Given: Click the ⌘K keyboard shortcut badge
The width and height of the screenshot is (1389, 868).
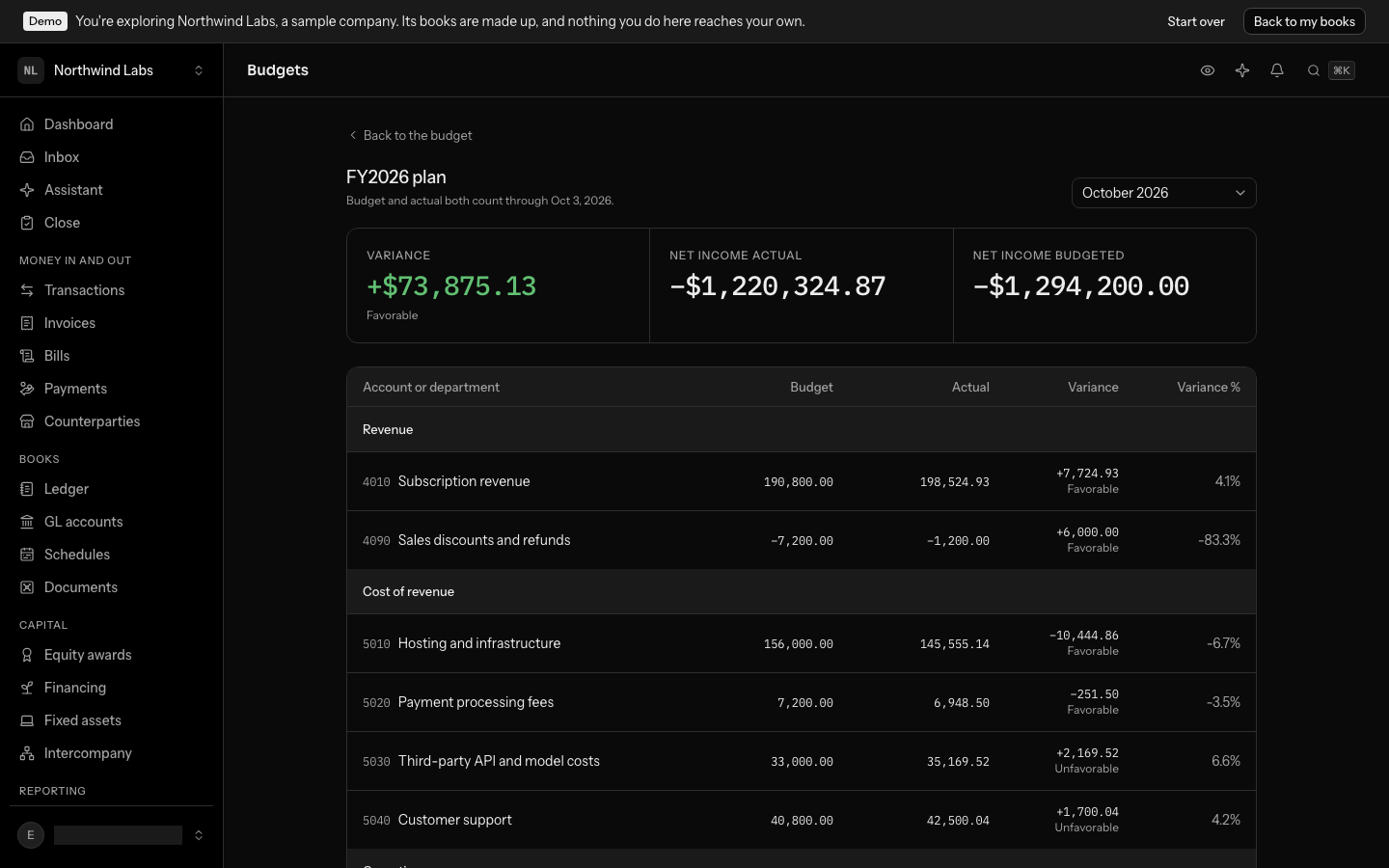Looking at the screenshot, I should pyautogui.click(x=1342, y=70).
